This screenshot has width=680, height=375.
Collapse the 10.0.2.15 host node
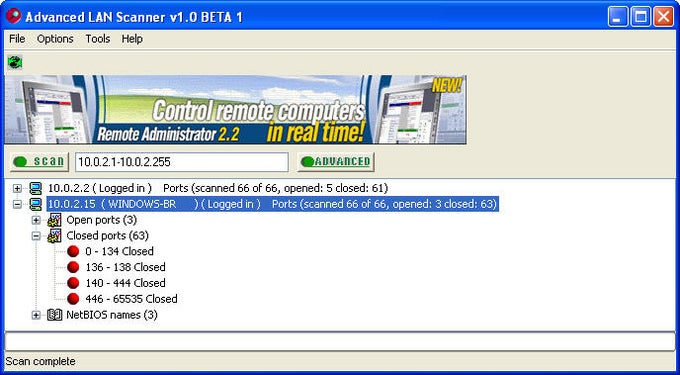[x=17, y=204]
